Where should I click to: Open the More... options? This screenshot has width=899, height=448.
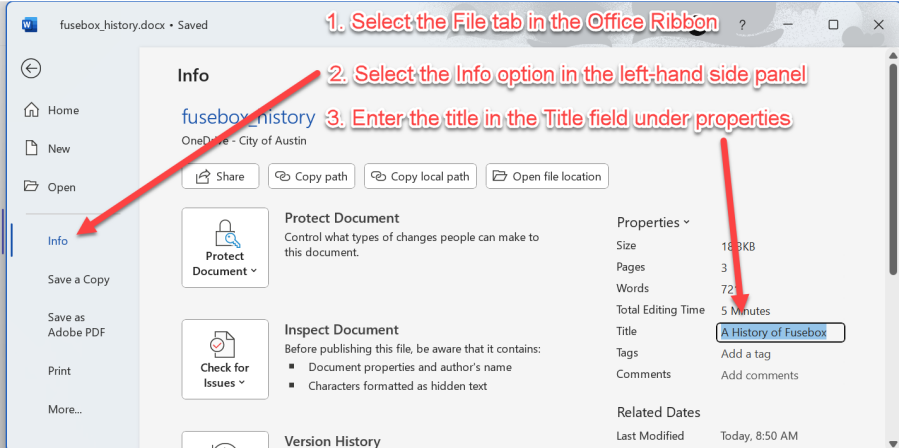(65, 409)
